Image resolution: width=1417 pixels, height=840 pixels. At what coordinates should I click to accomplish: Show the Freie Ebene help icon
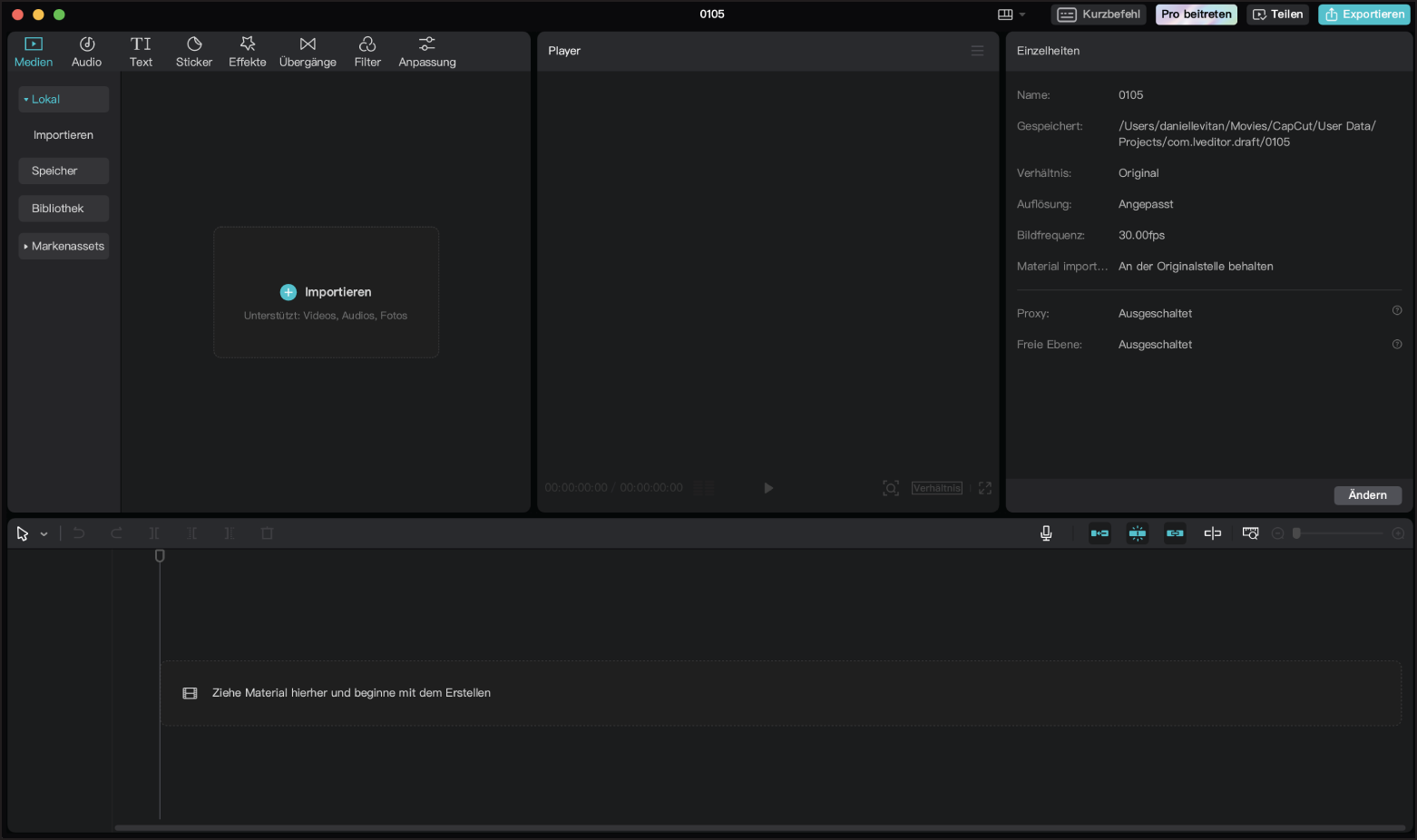[x=1397, y=344]
